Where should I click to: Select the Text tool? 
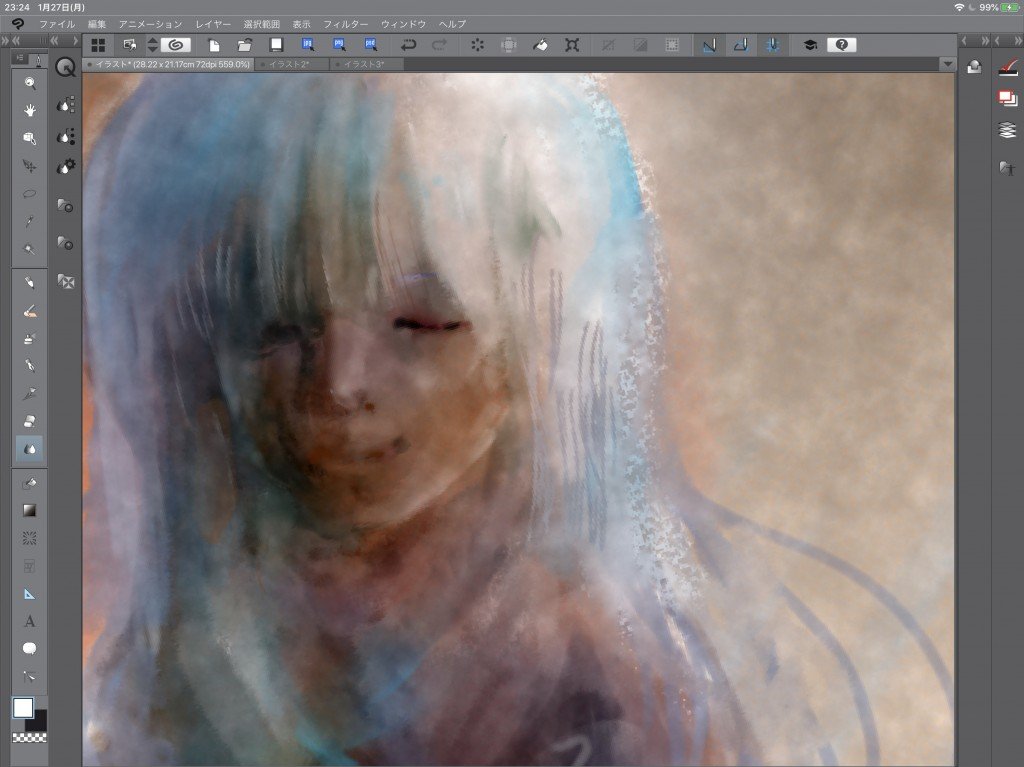[x=30, y=621]
